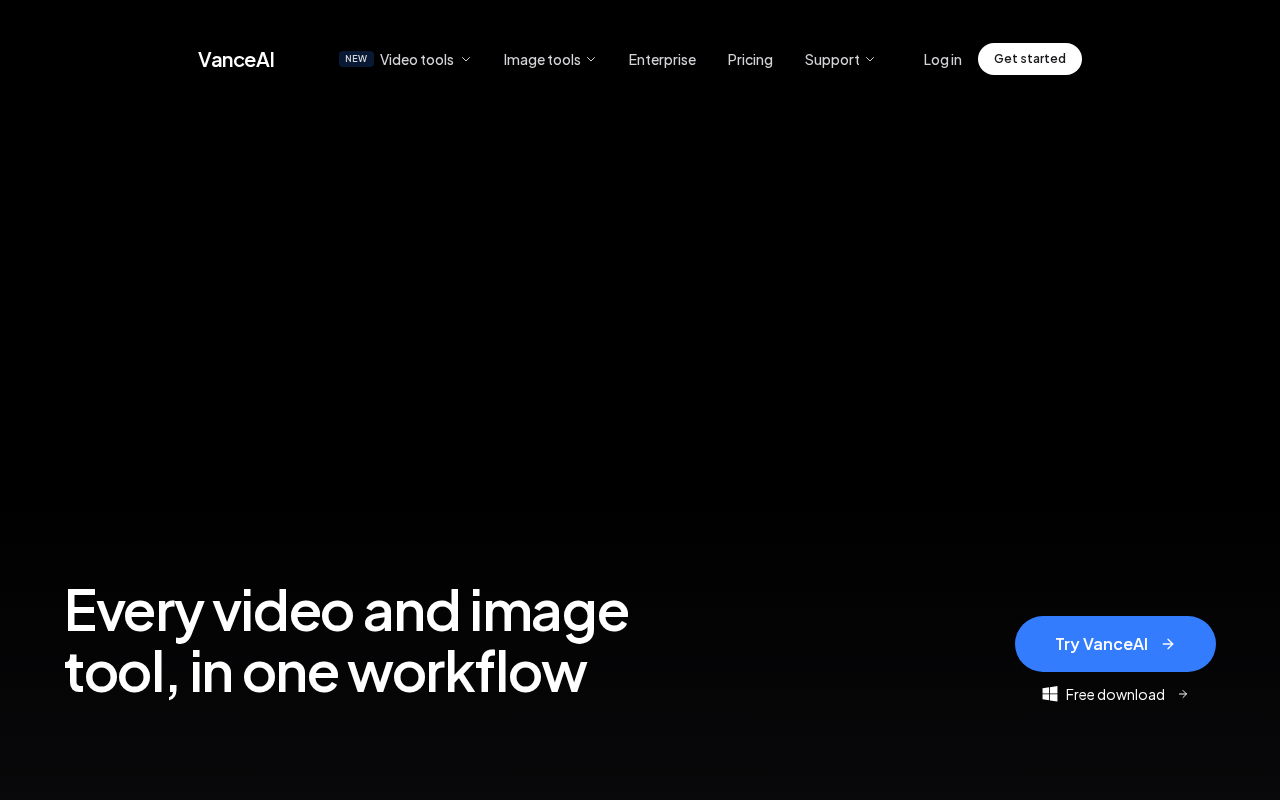Screen dimensions: 1280x800
Task: Click the blue Try VanceAI button
Action: click(1115, 644)
